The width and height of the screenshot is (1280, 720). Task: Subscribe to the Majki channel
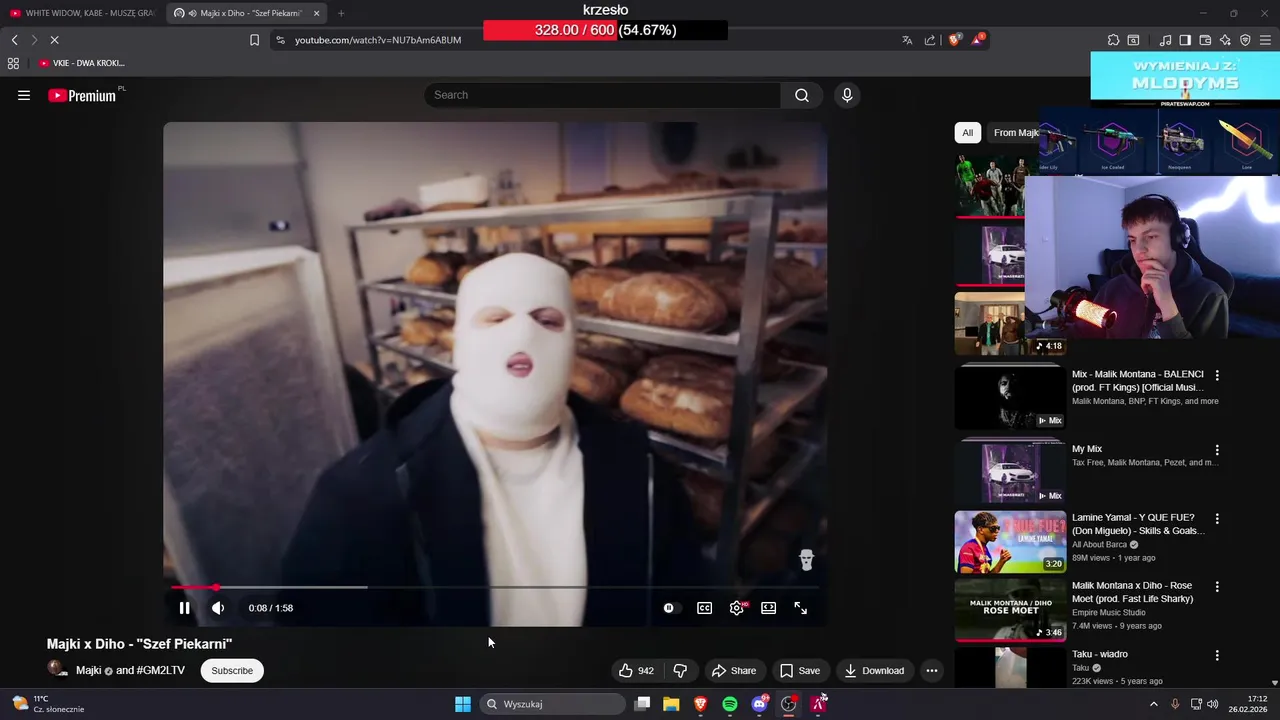pyautogui.click(x=232, y=671)
